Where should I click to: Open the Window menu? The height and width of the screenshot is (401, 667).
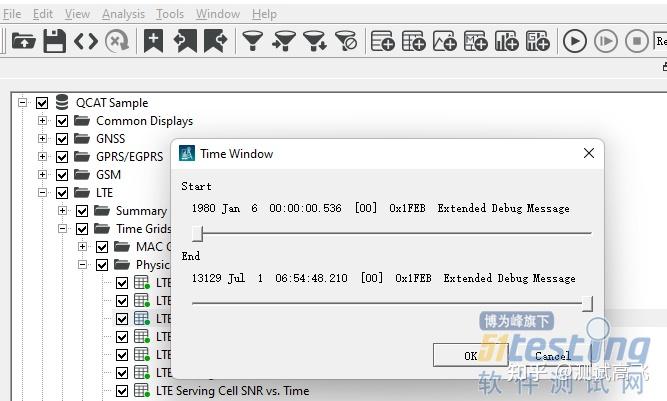click(217, 14)
